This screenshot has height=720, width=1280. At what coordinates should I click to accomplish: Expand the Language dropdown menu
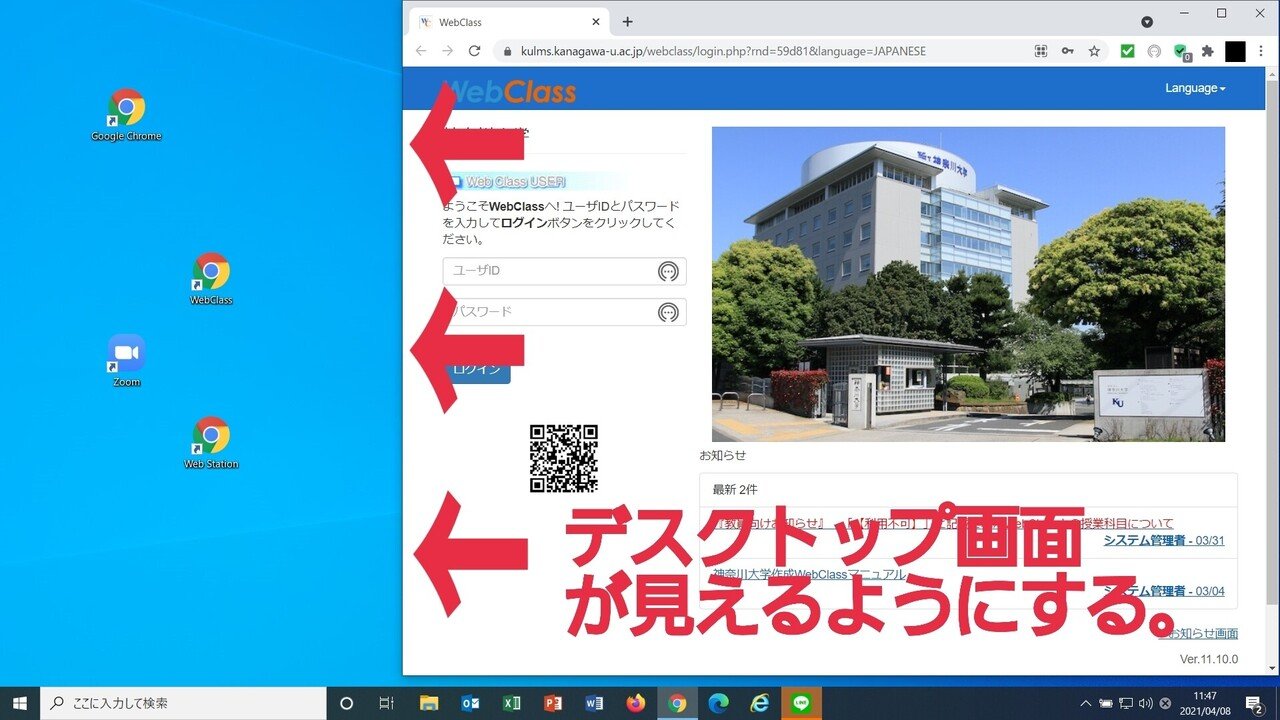click(x=1195, y=88)
